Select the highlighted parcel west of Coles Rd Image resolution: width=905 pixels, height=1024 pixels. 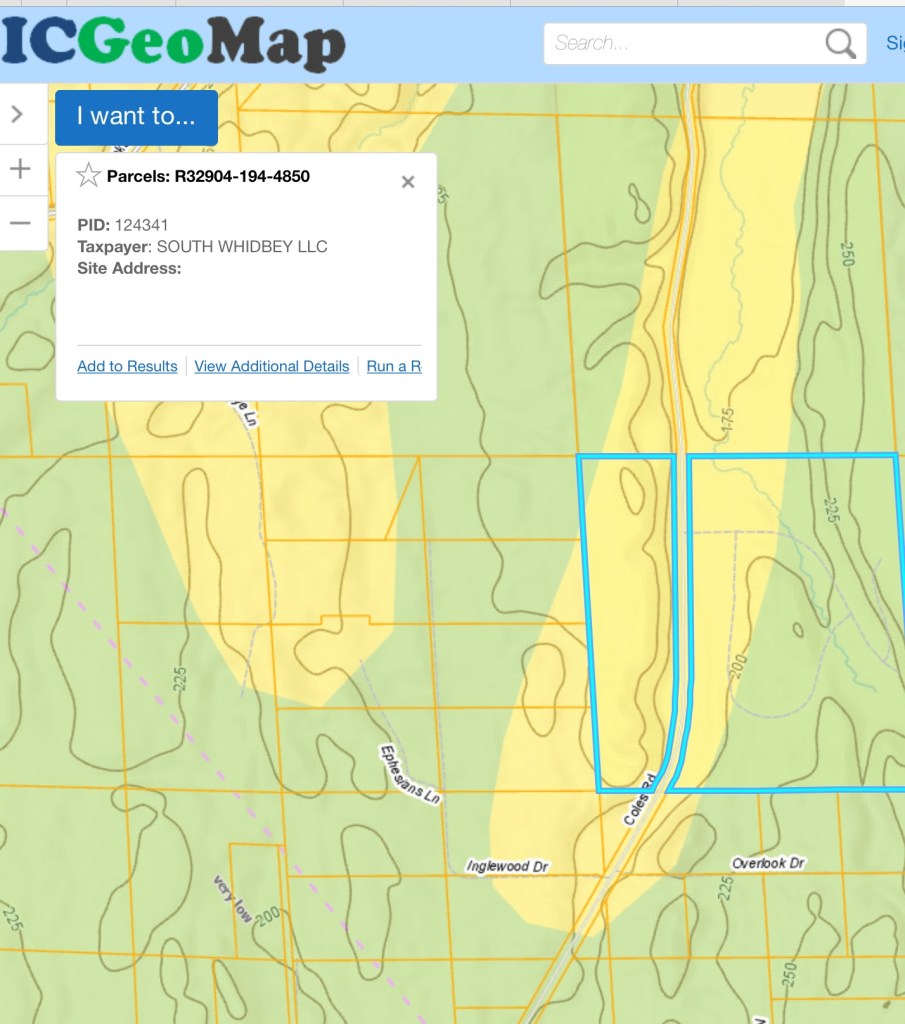pyautogui.click(x=630, y=620)
